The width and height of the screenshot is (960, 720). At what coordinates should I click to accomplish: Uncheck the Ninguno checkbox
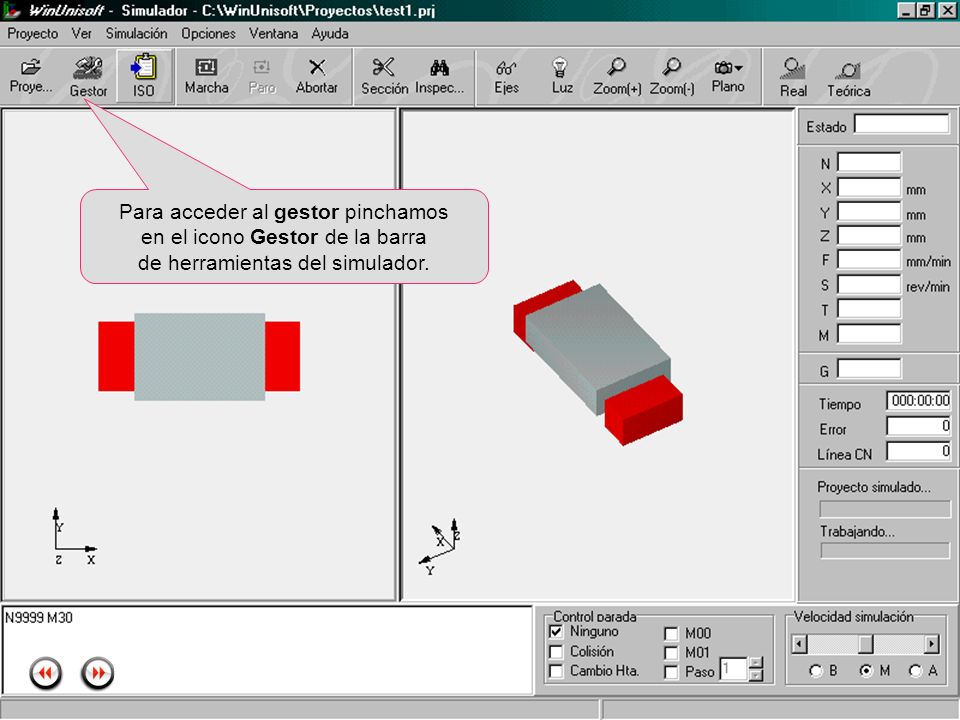pyautogui.click(x=556, y=631)
